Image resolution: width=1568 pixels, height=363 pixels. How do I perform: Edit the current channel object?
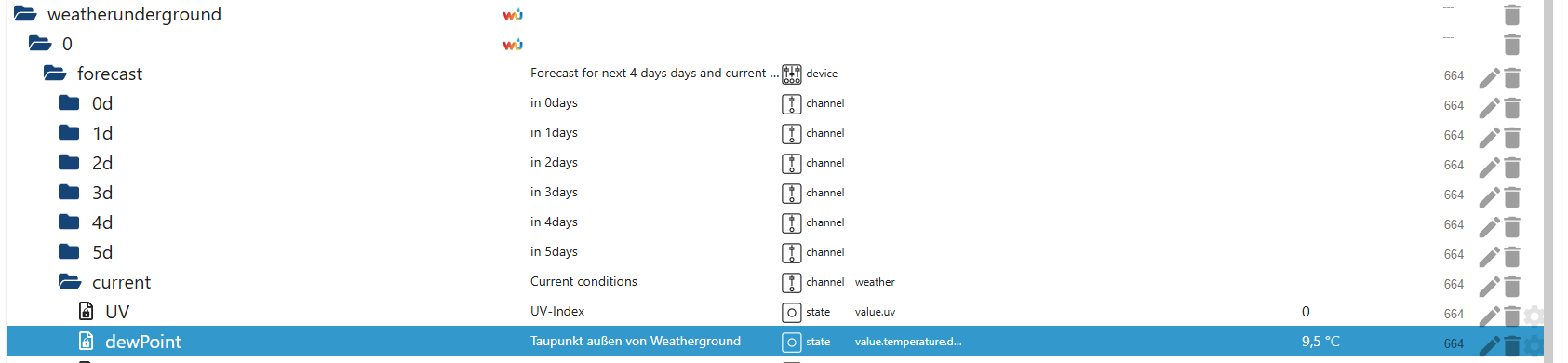(x=1489, y=287)
